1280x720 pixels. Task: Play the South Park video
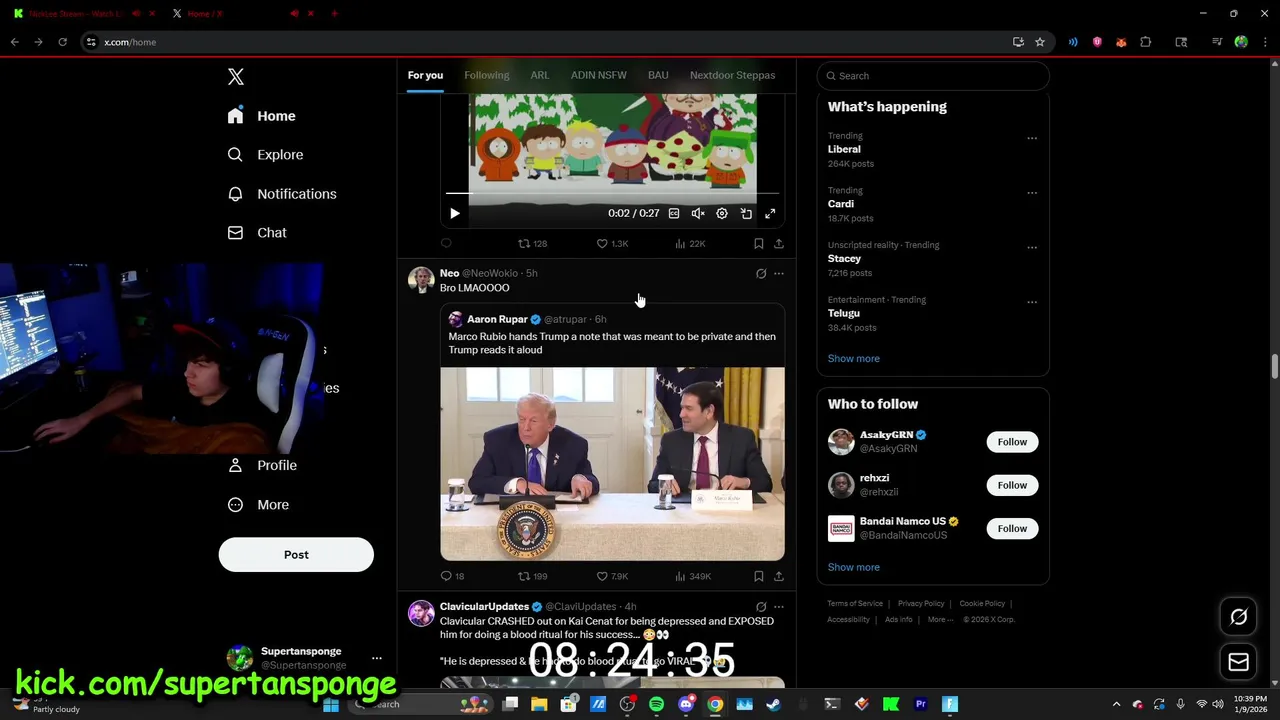point(455,213)
